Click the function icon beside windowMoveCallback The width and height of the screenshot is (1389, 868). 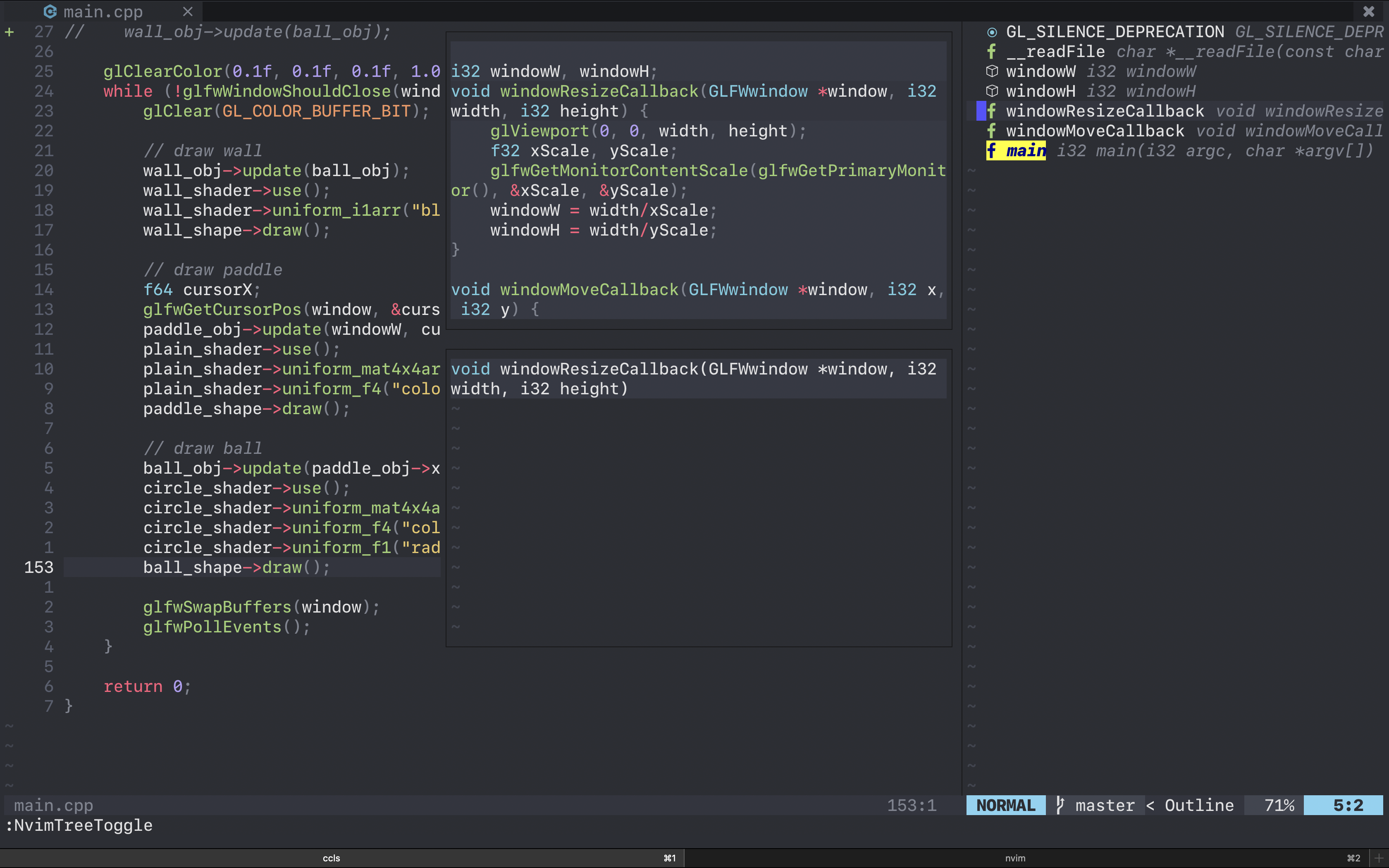(x=991, y=131)
